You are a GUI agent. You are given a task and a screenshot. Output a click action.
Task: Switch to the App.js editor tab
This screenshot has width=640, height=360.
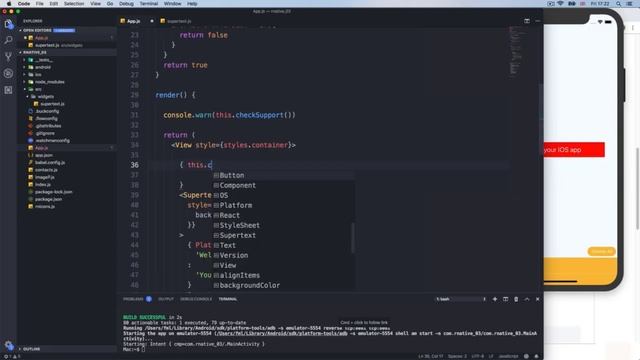pyautogui.click(x=133, y=21)
